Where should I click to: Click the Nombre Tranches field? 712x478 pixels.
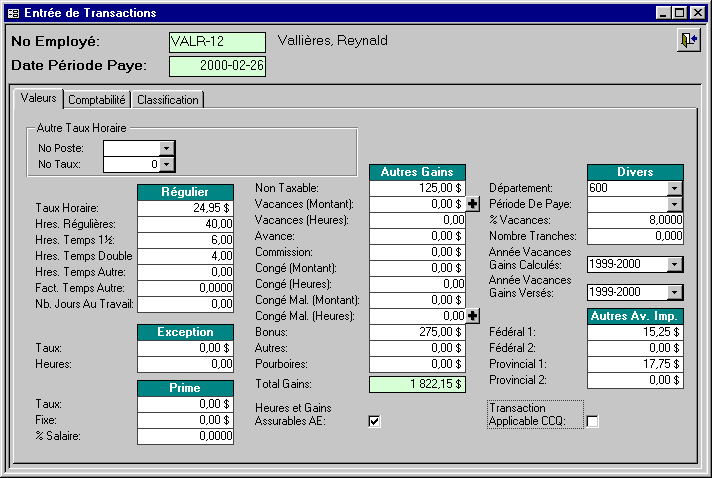635,236
